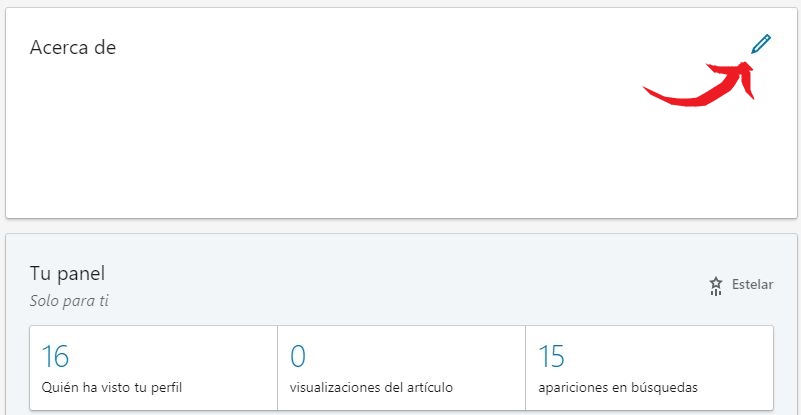
Task: Click the 'Solo para ti' subtitle
Action: point(69,301)
